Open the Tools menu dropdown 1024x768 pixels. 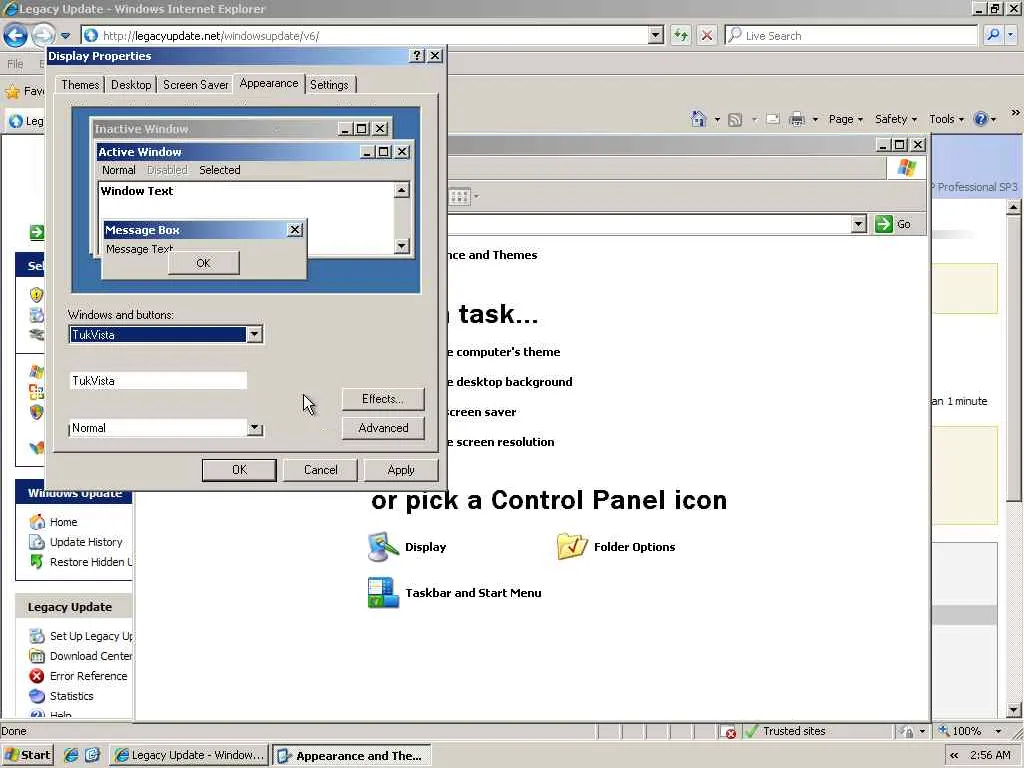(946, 119)
